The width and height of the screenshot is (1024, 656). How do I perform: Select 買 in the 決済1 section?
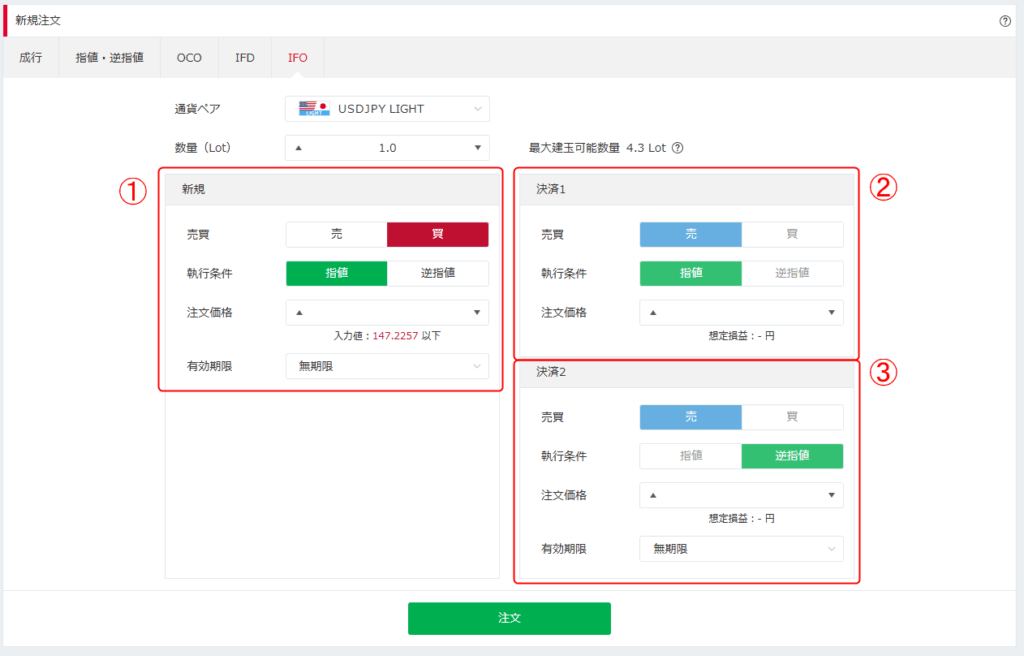pyautogui.click(x=792, y=234)
